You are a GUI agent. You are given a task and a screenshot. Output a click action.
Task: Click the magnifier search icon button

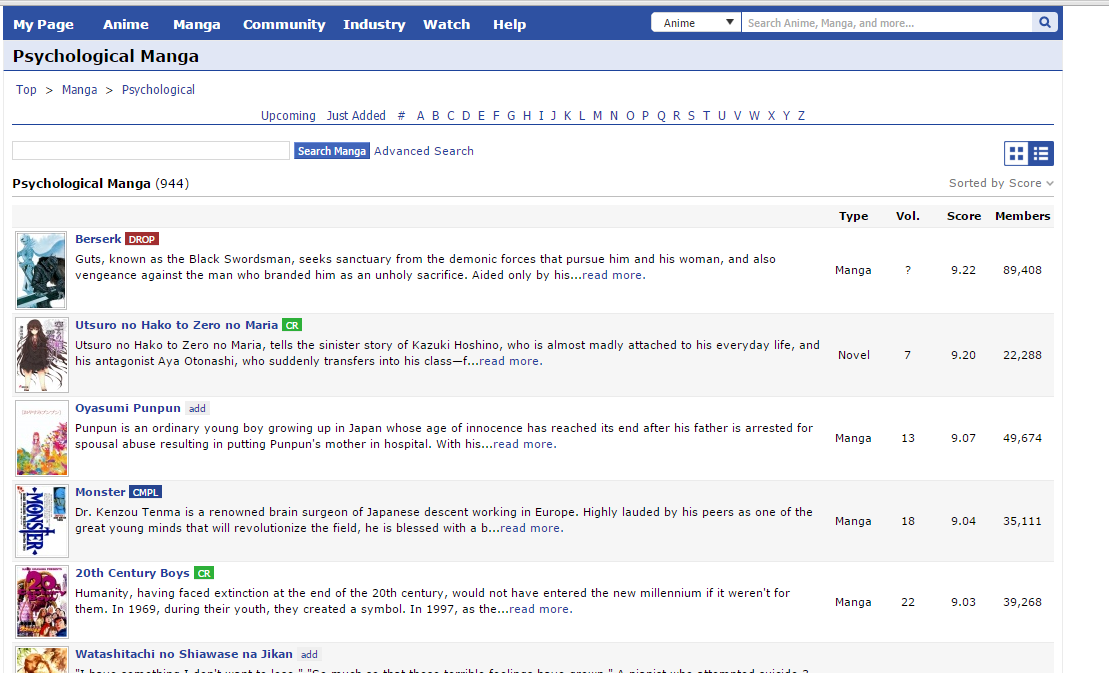1045,23
